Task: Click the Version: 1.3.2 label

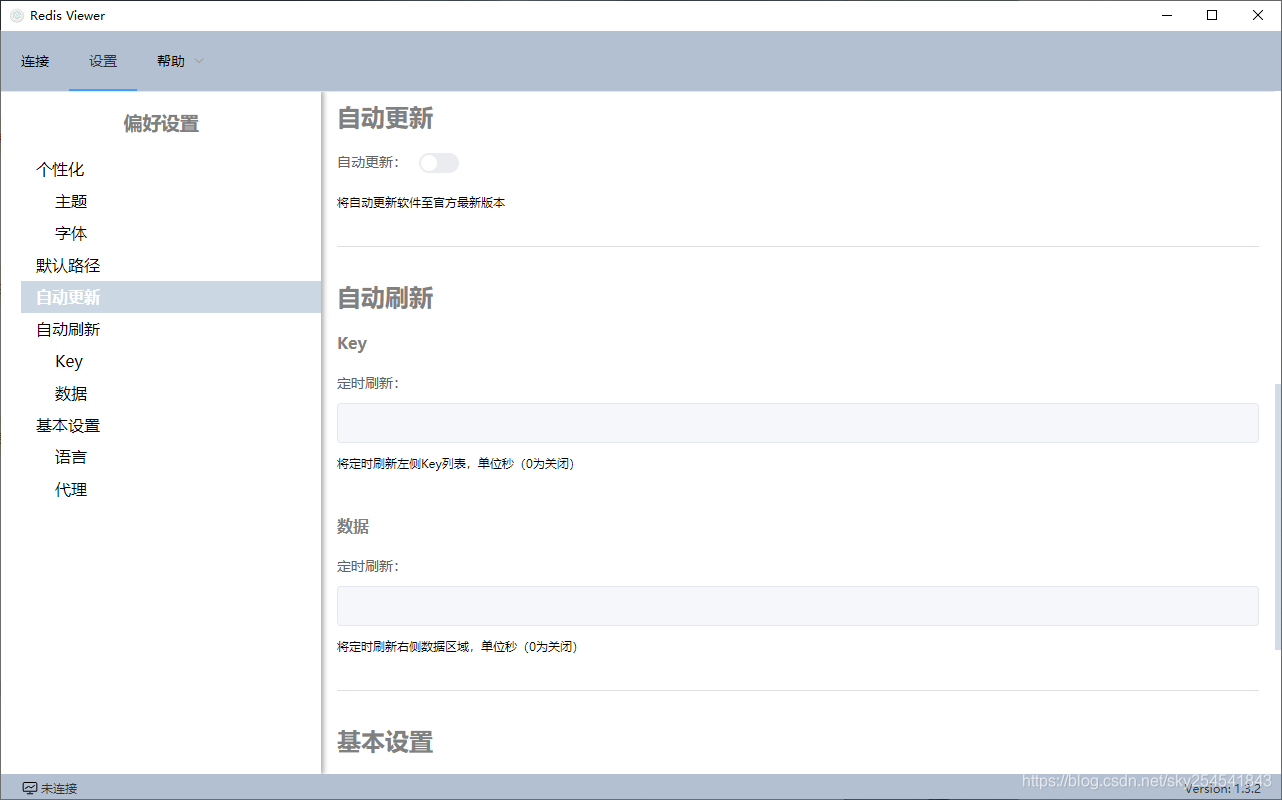Action: tap(1223, 788)
